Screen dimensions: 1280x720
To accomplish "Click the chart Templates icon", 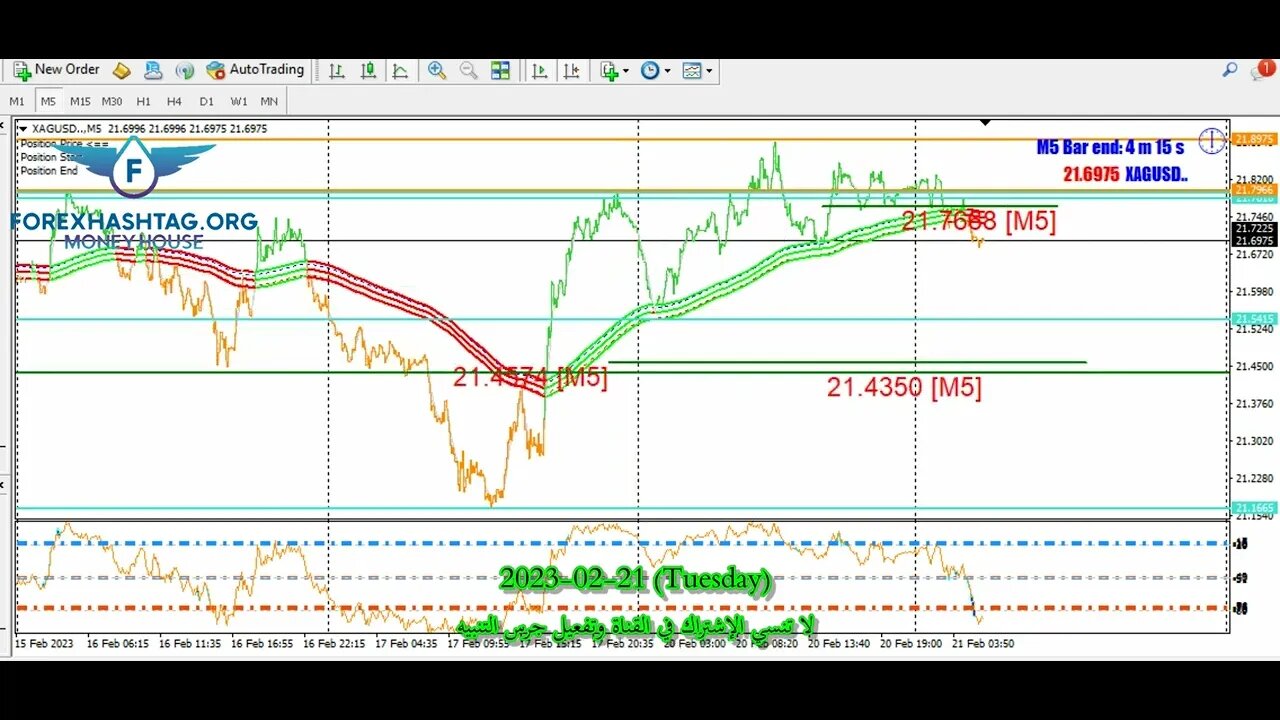I will click(692, 70).
